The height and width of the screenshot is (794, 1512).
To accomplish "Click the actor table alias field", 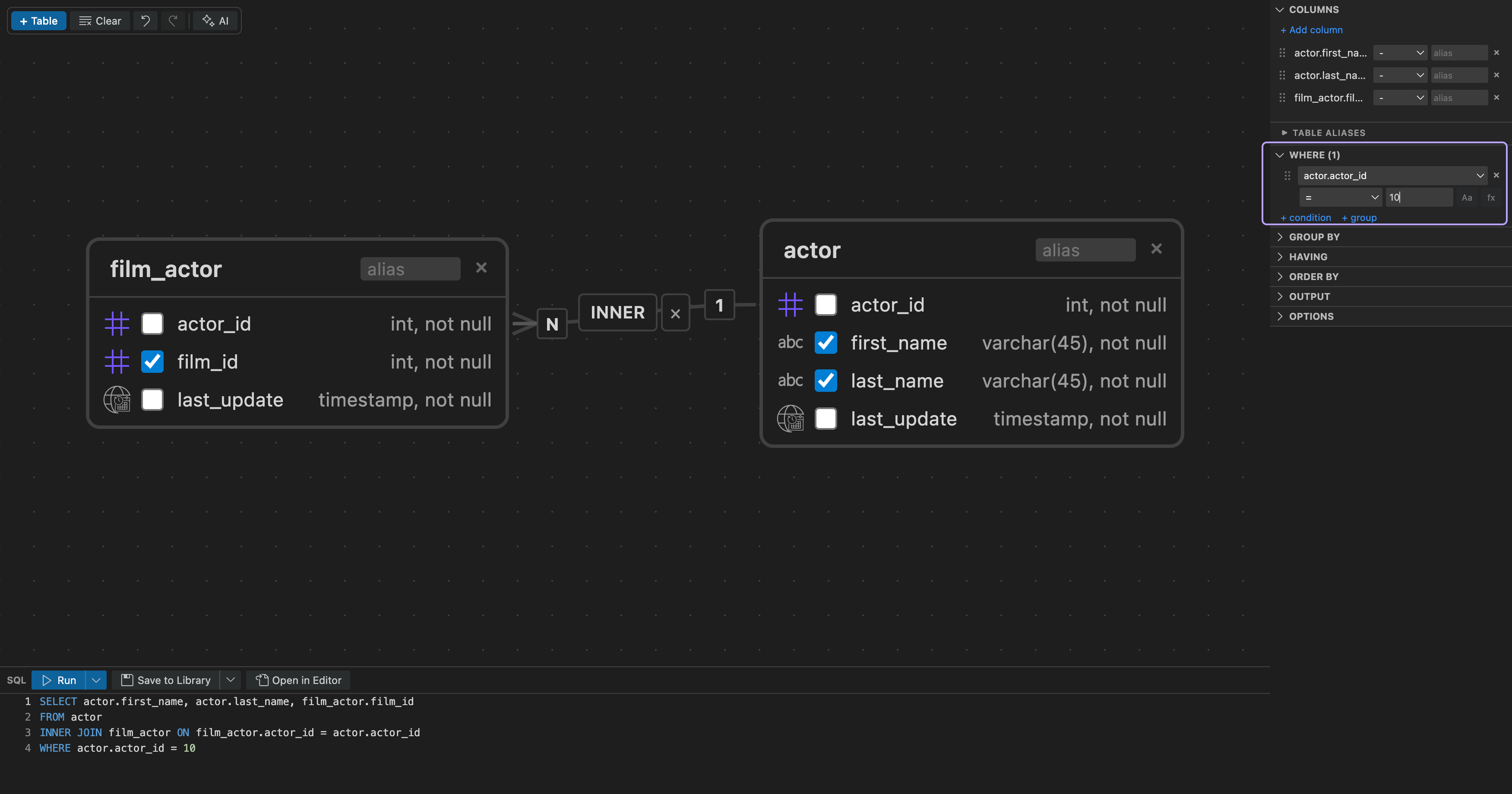I will [x=1085, y=250].
